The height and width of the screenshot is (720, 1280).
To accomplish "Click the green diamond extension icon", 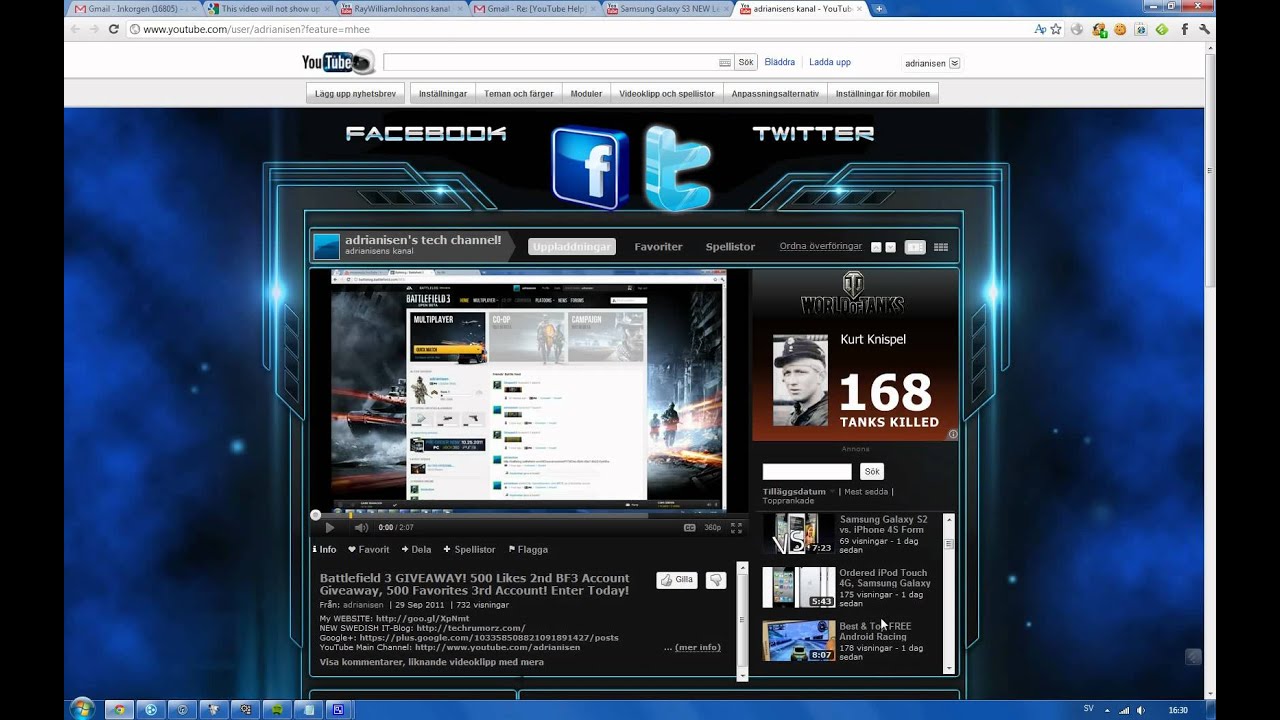I will 1162,29.
